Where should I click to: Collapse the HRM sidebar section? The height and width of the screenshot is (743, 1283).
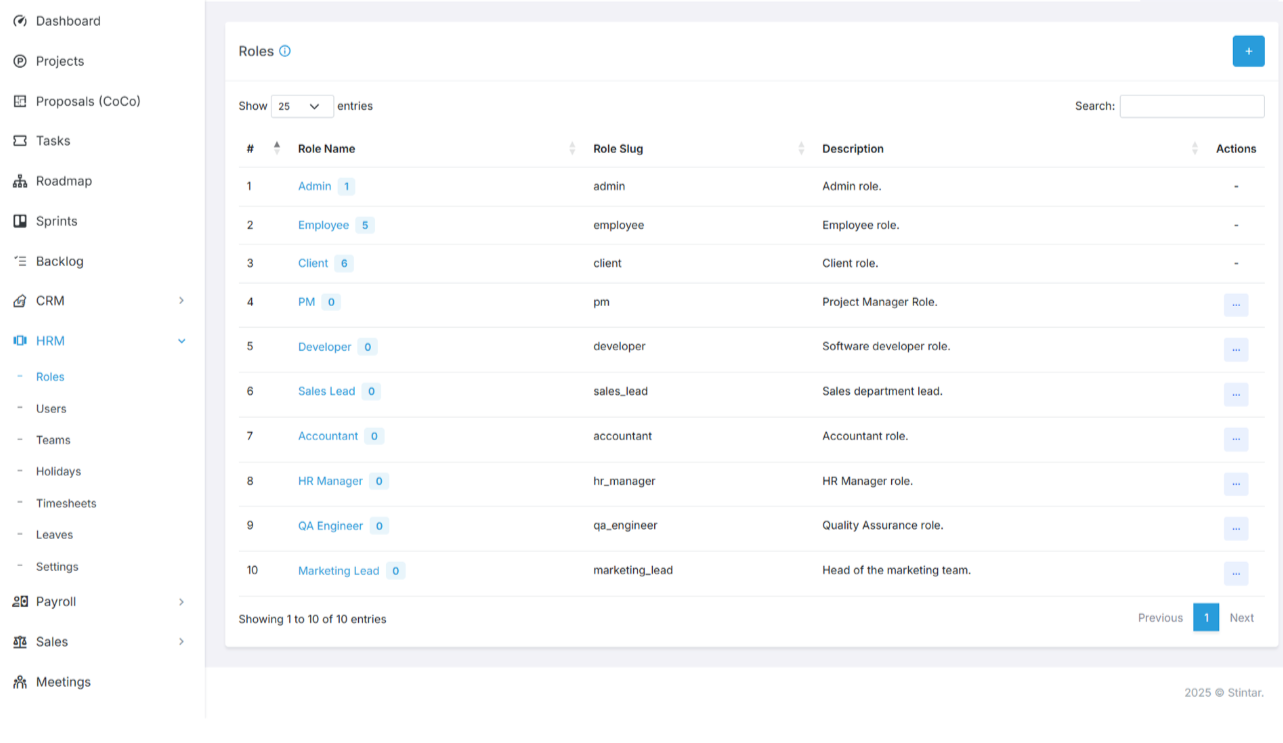tap(181, 341)
